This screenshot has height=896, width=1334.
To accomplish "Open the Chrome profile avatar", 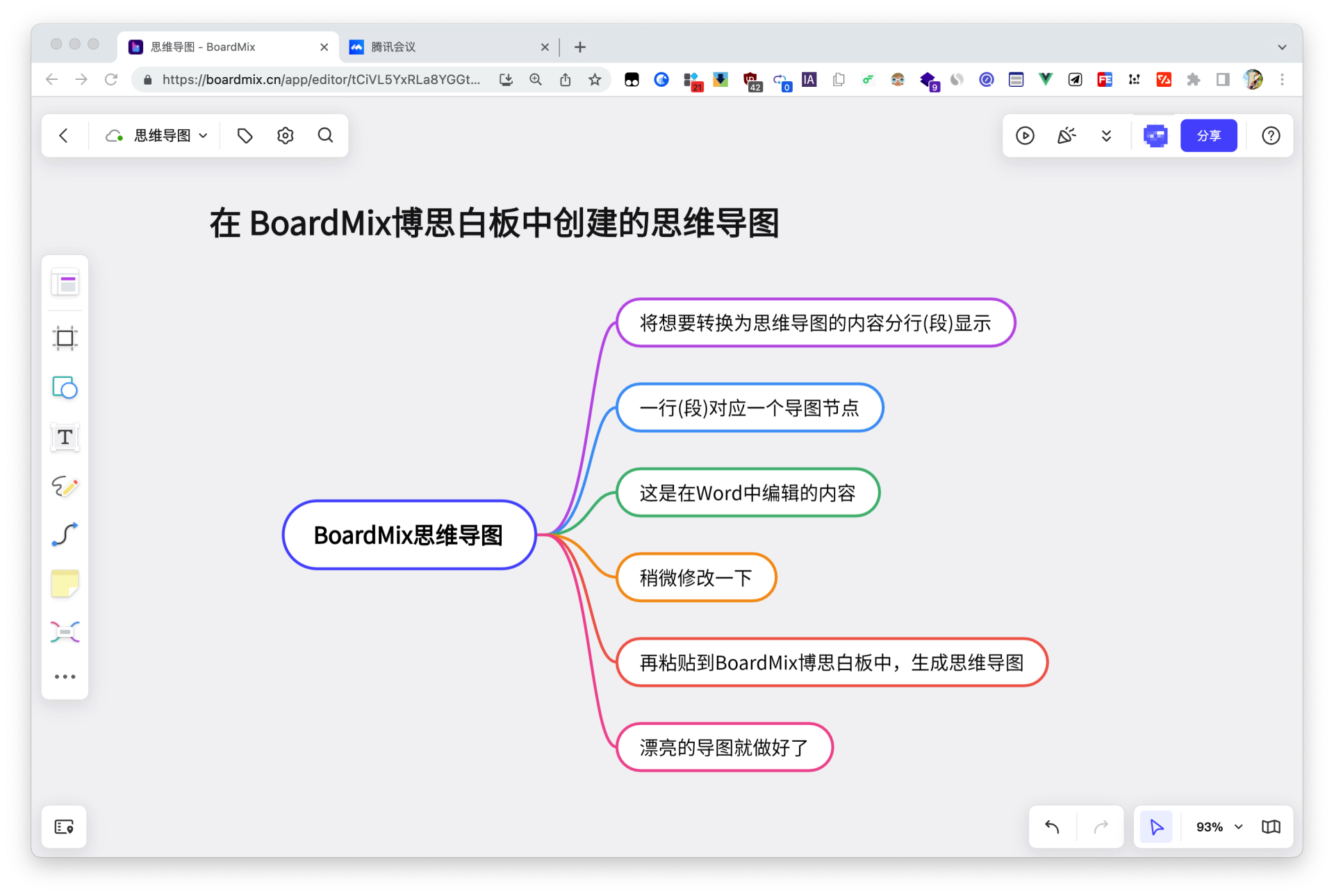I will tap(1253, 80).
